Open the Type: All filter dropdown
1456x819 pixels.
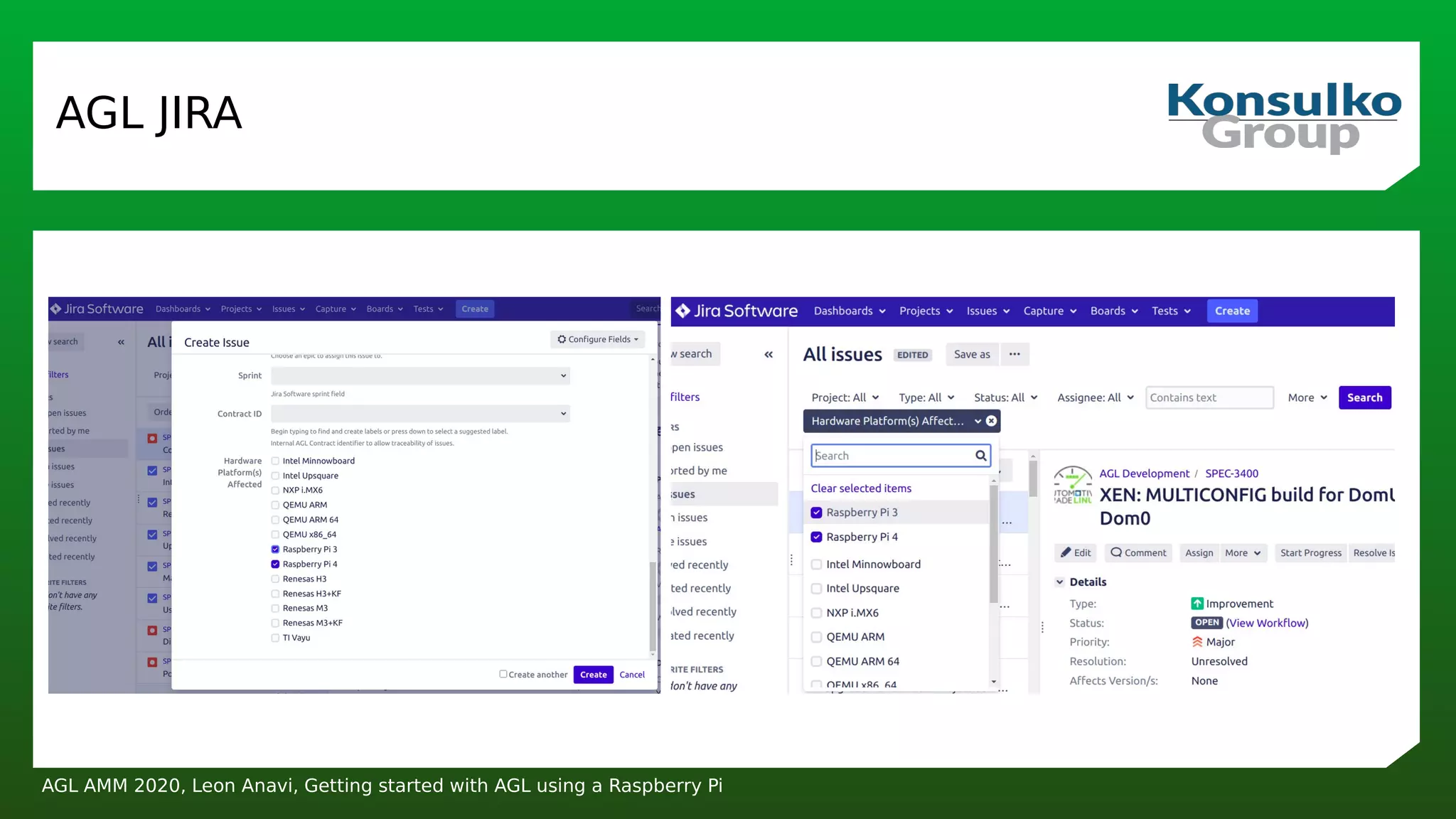(926, 397)
